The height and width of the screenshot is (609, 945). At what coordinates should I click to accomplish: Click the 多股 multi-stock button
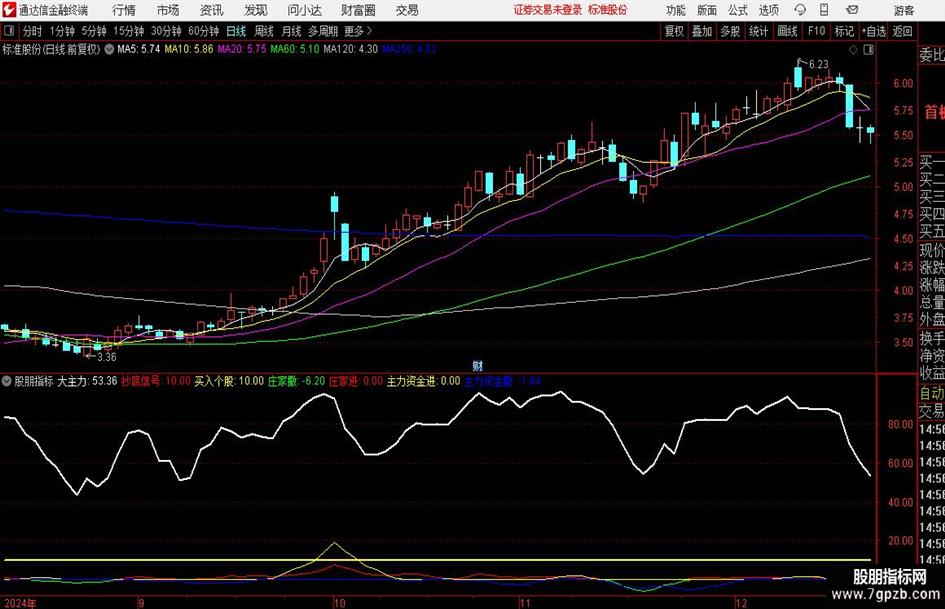tap(730, 31)
